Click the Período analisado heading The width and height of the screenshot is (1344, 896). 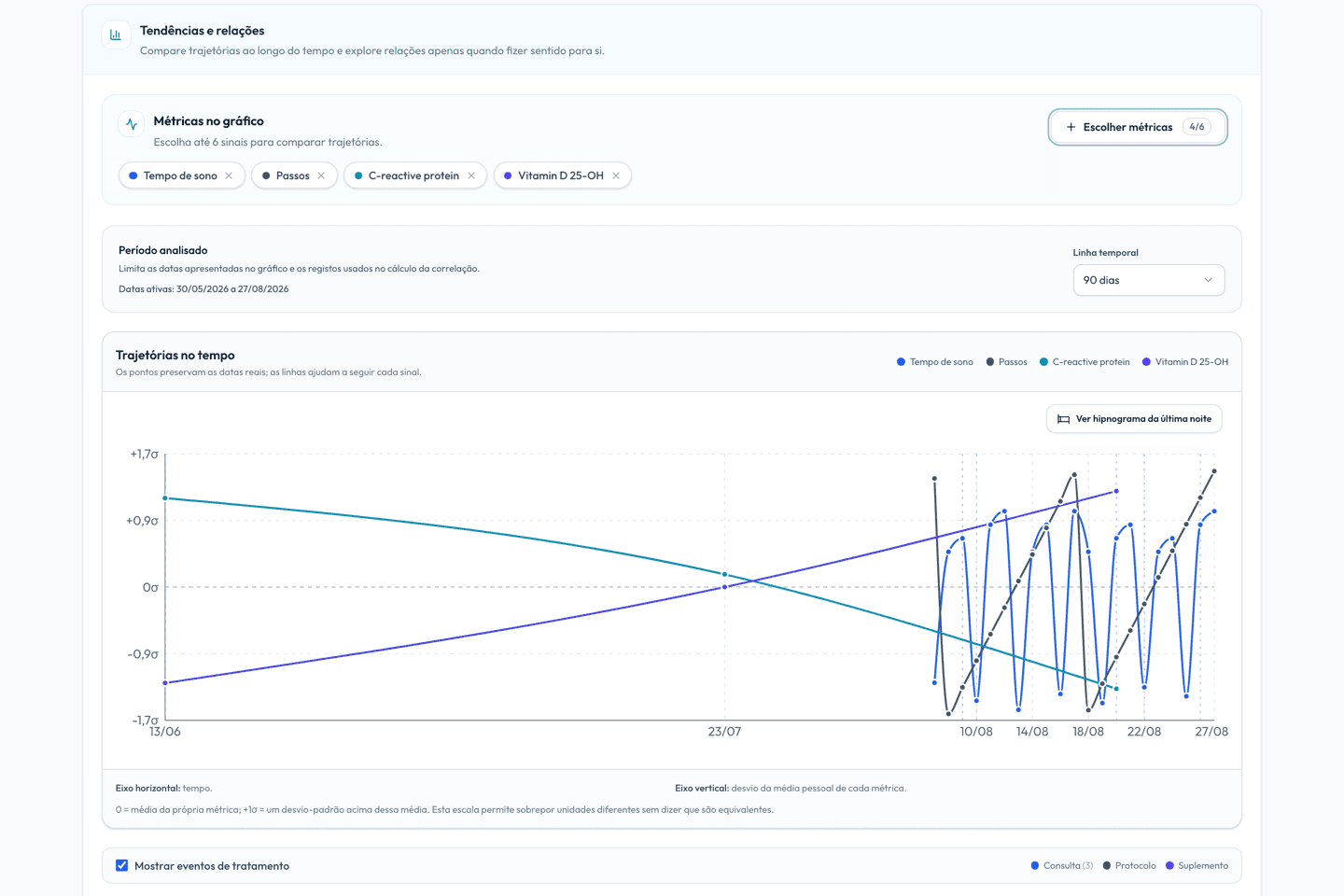(163, 250)
